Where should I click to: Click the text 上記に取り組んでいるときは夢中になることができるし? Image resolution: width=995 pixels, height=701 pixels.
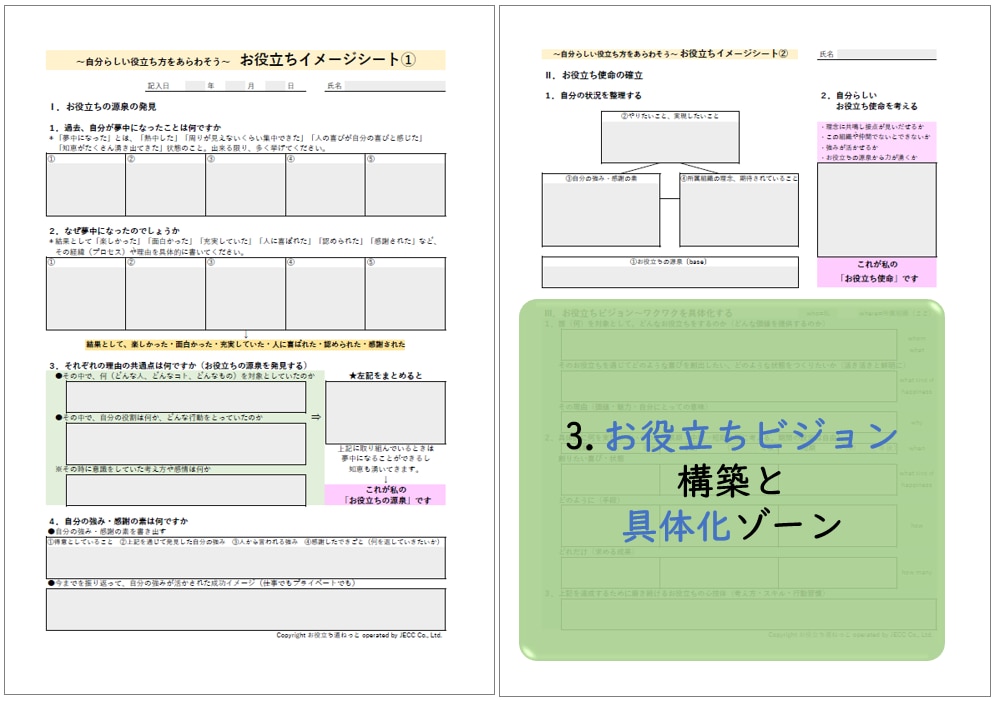tap(385, 453)
